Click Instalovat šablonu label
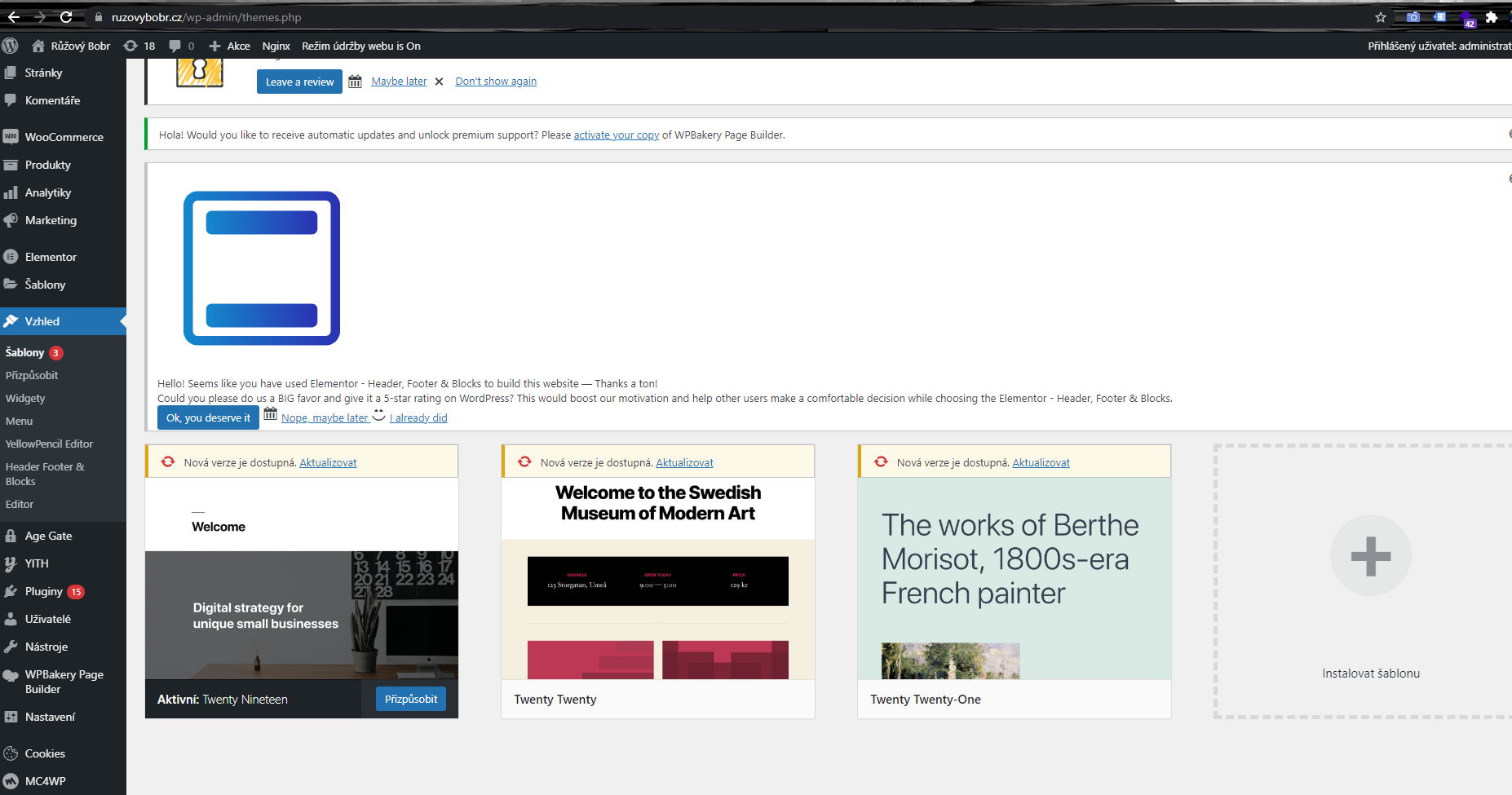 tap(1371, 674)
